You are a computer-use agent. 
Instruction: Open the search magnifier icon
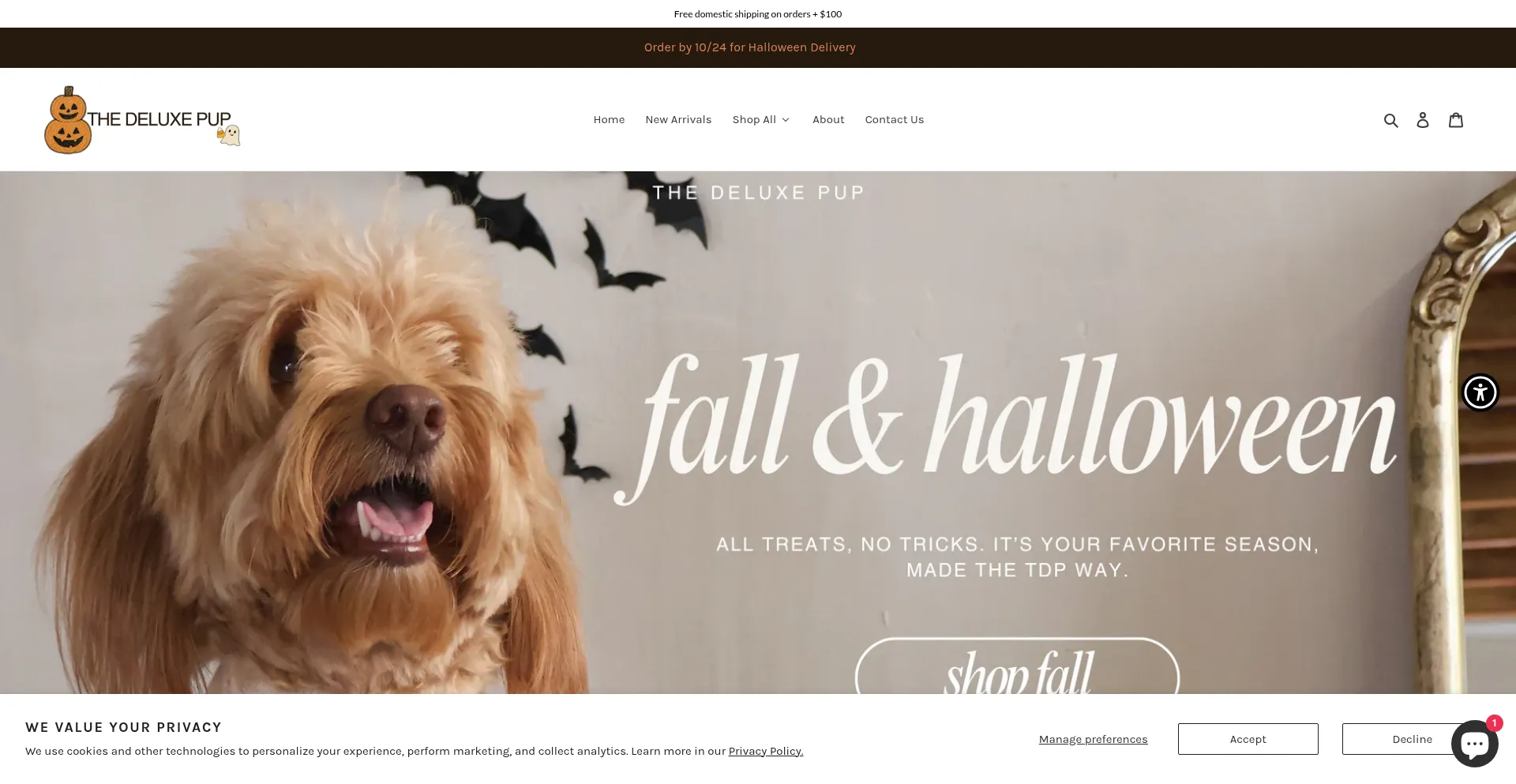(1390, 120)
